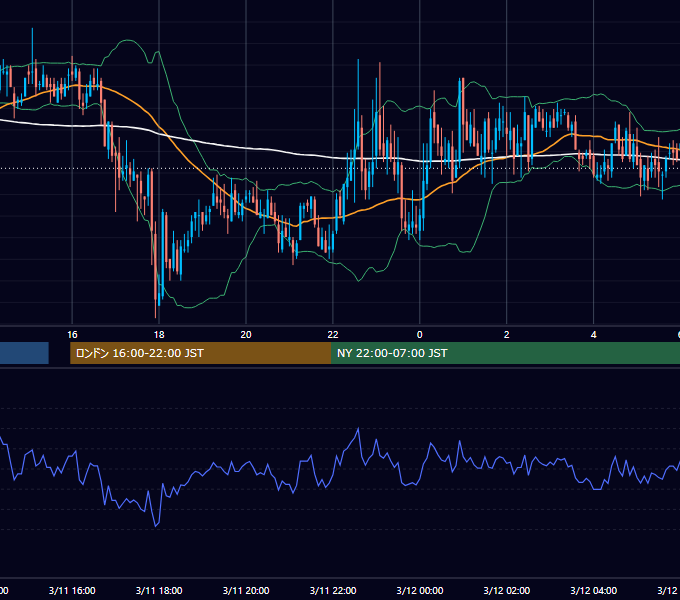Viewport: 680px width, 600px height.
Task: Click the oscillator lowest trough near 18:00
Action: [x=156, y=526]
